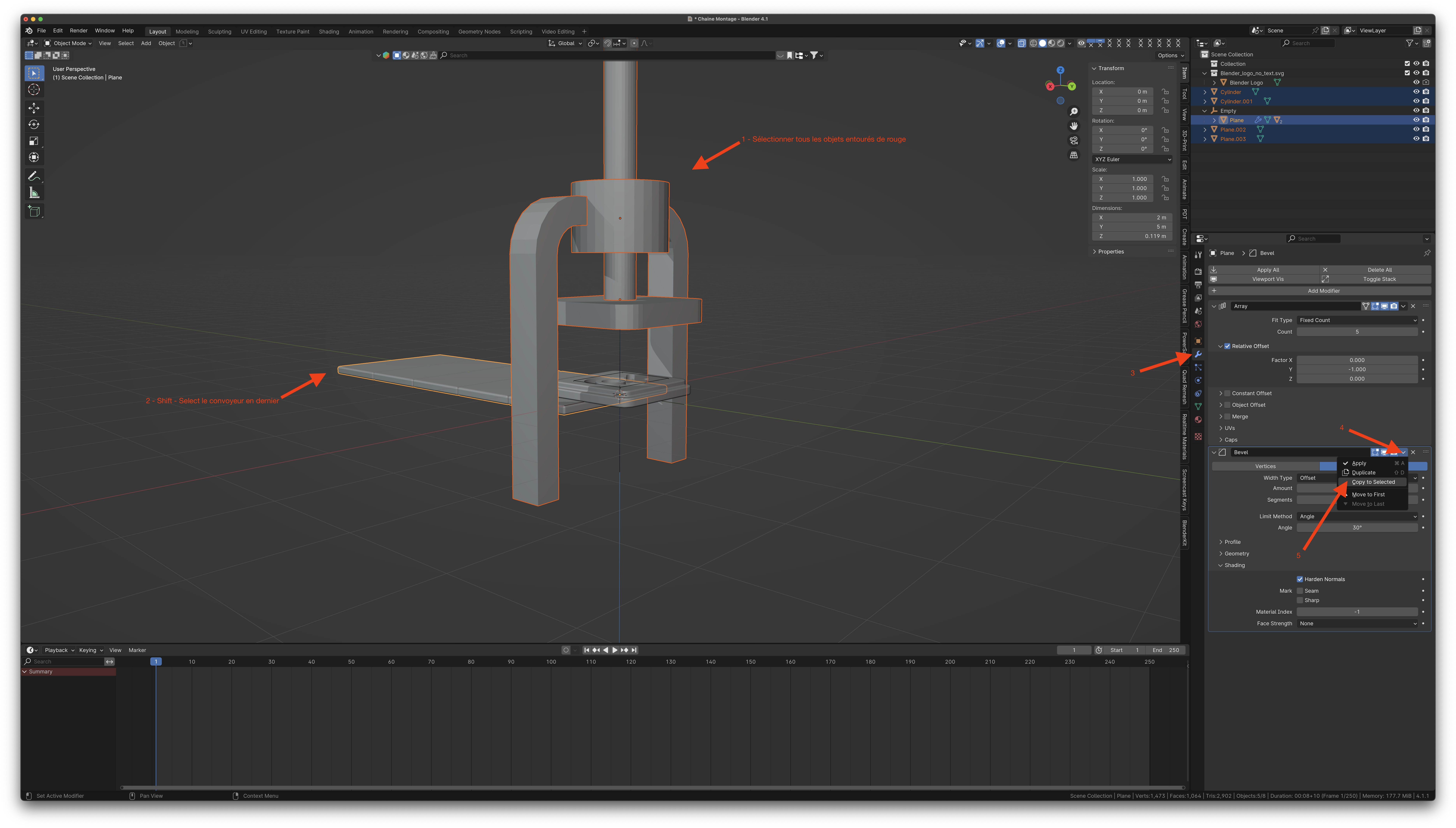The width and height of the screenshot is (1456, 828).
Task: Switch to the Shading workspace tab
Action: [x=329, y=32]
